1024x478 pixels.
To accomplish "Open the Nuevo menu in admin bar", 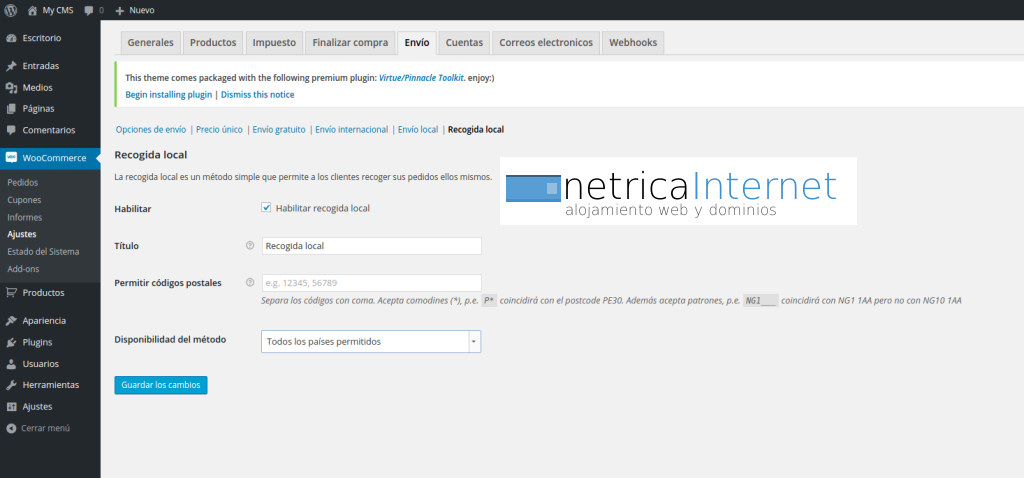I will (x=135, y=10).
